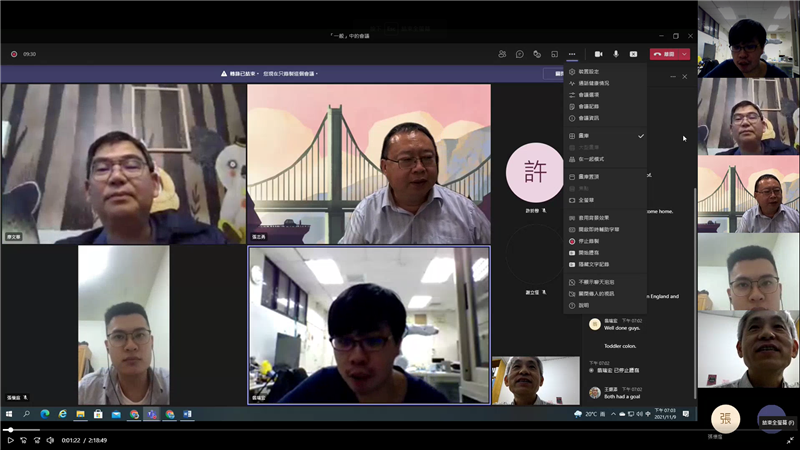Open the meeting chat icon
The width and height of the screenshot is (800, 450).
[x=519, y=54]
